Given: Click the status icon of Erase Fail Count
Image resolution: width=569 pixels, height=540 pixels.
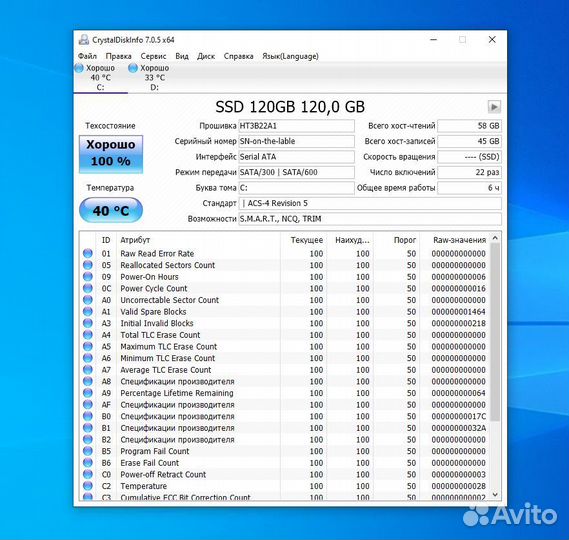Looking at the screenshot, I should click(x=88, y=462).
